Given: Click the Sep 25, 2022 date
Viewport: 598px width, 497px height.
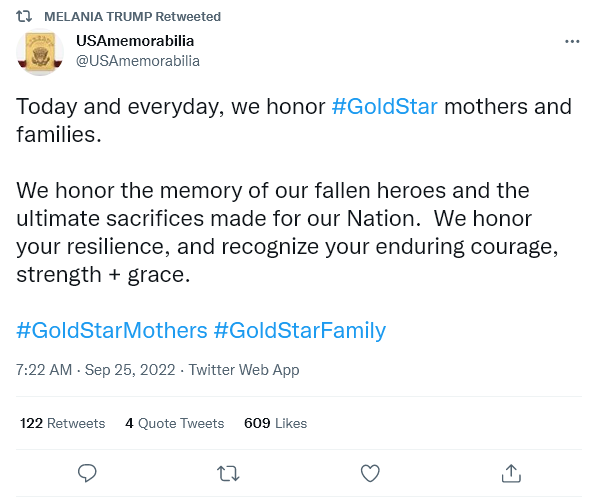Looking at the screenshot, I should tap(130, 370).
